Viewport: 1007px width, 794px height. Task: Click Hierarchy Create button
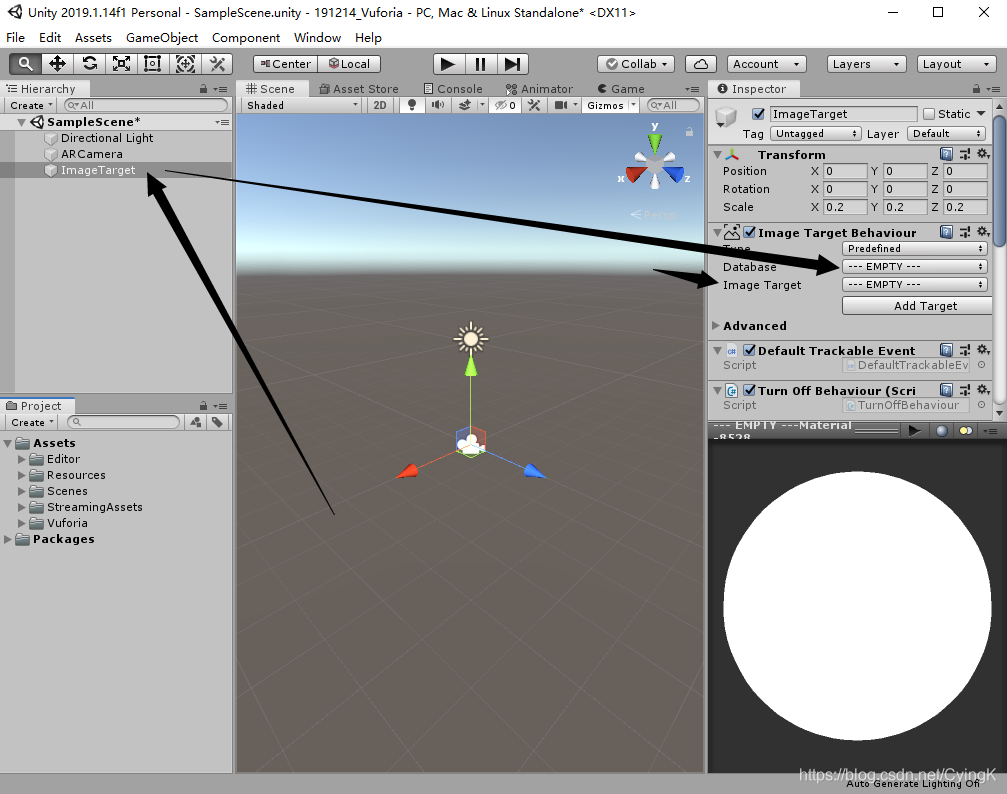pyautogui.click(x=31, y=105)
